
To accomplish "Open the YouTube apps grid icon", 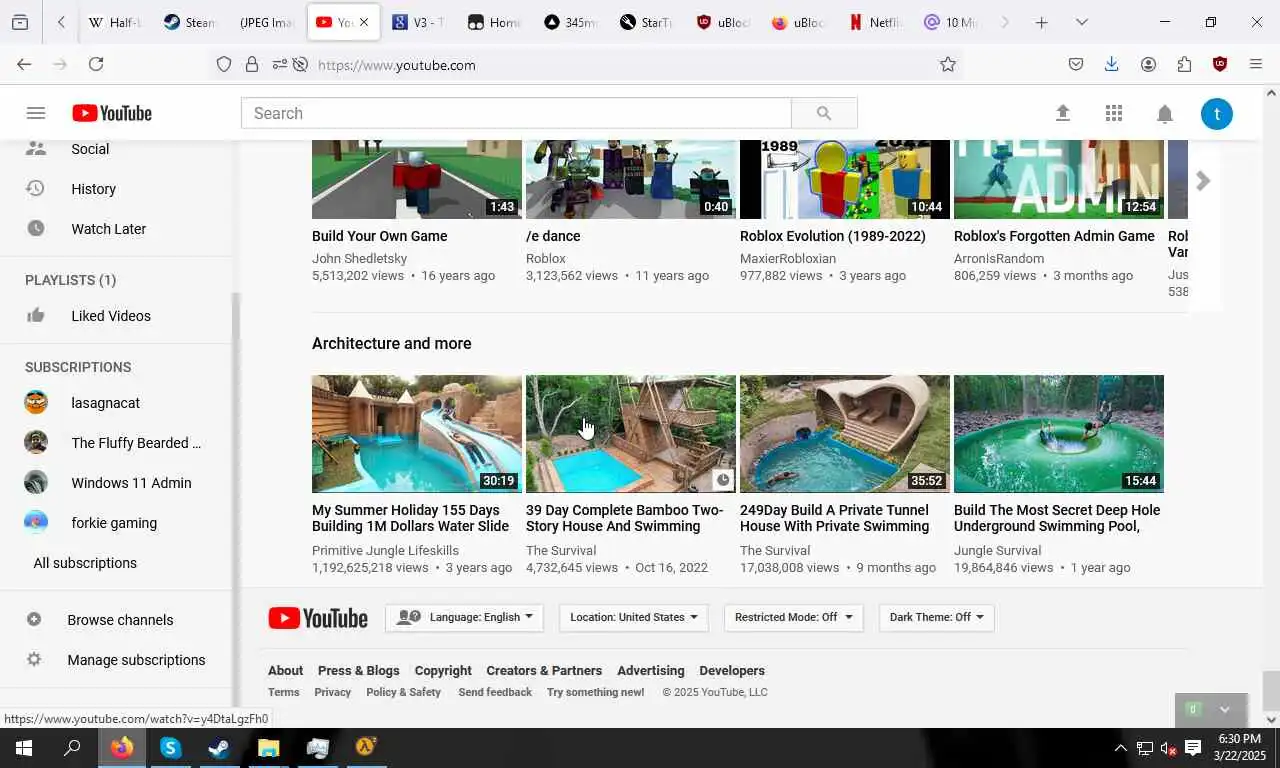I will pyautogui.click(x=1114, y=113).
